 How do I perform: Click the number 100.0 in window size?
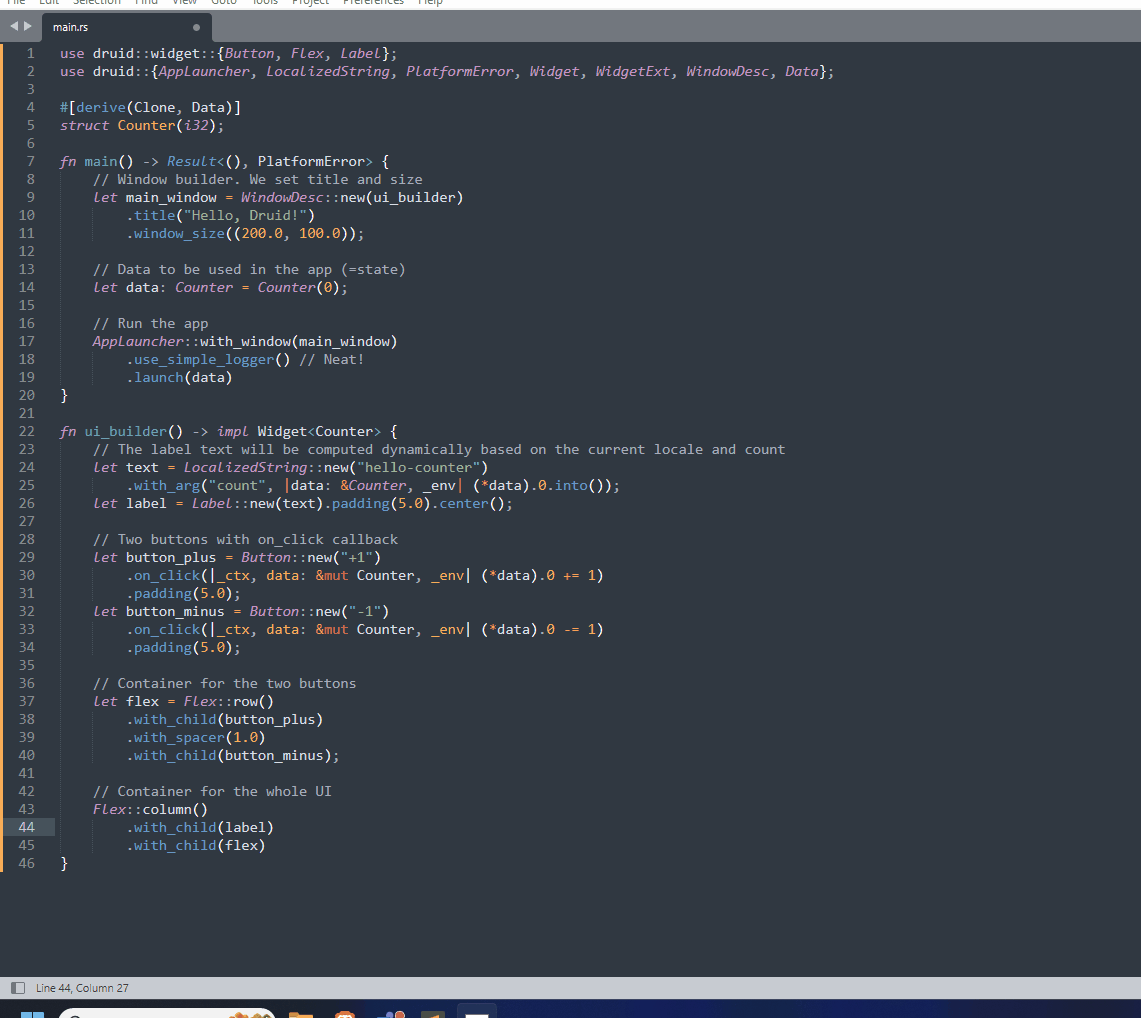click(x=319, y=234)
